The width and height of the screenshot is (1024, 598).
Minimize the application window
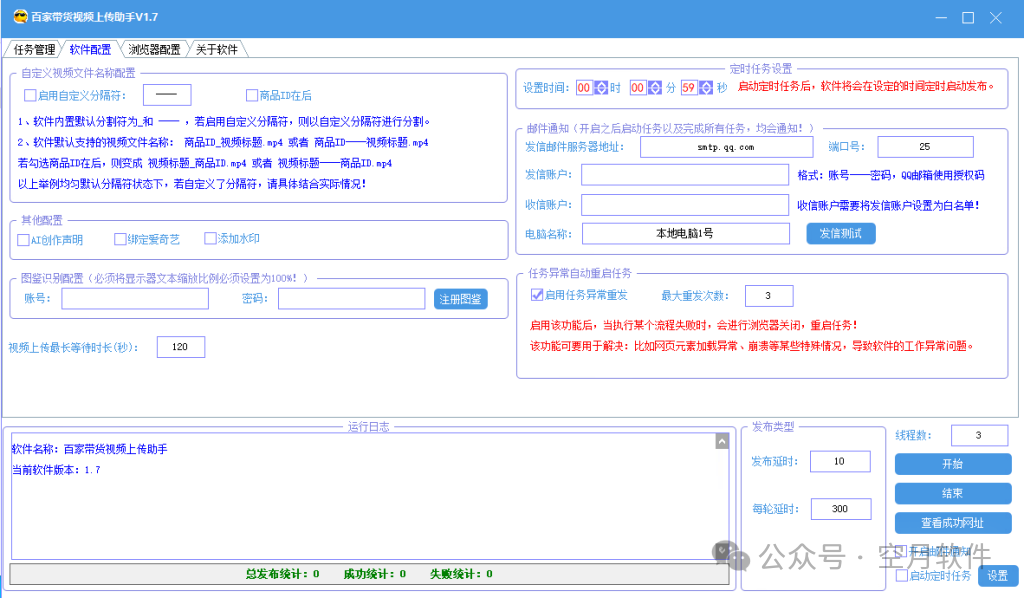point(941,18)
